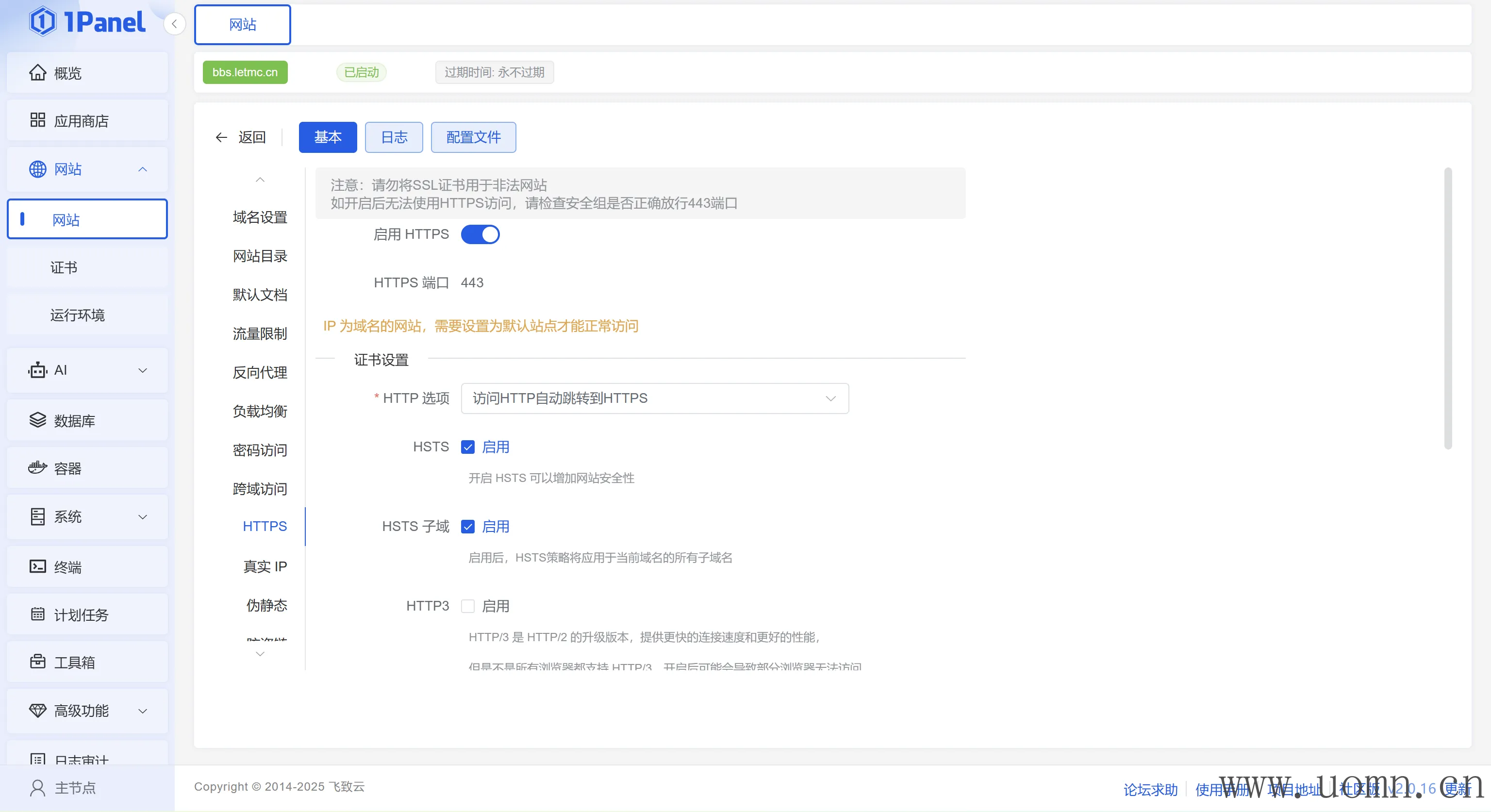Click the terminal icon for 终端
1491x812 pixels.
(38, 566)
